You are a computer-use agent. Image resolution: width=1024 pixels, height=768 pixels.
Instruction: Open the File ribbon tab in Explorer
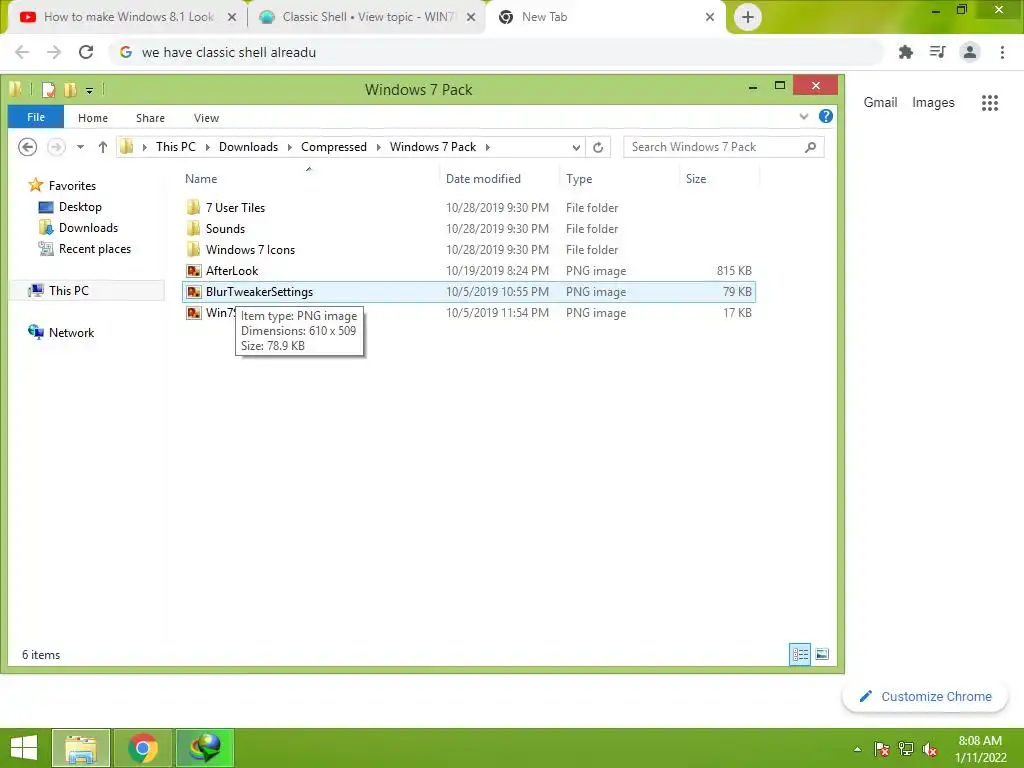[x=36, y=117]
